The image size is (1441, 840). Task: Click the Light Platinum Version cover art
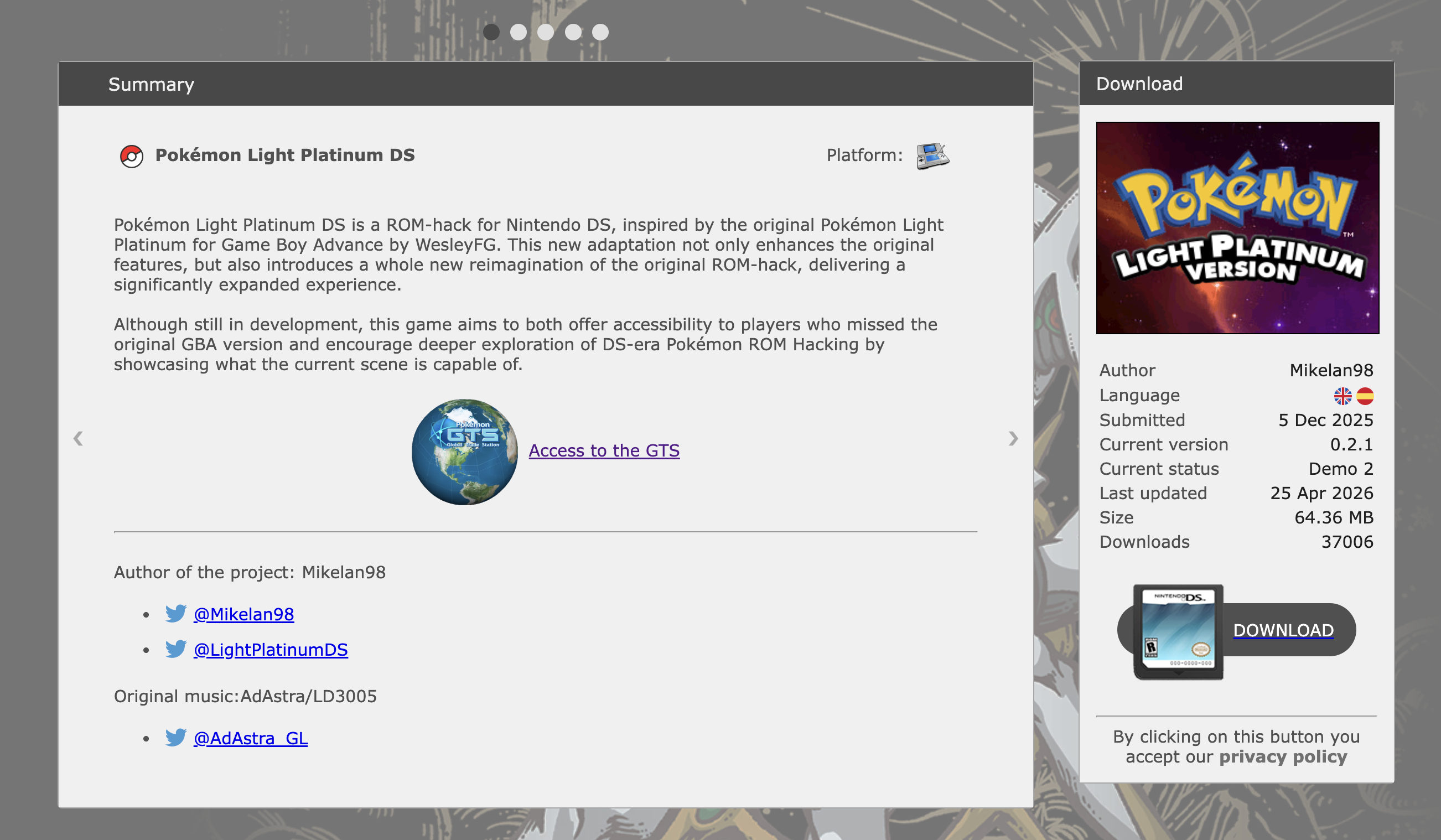coord(1237,227)
